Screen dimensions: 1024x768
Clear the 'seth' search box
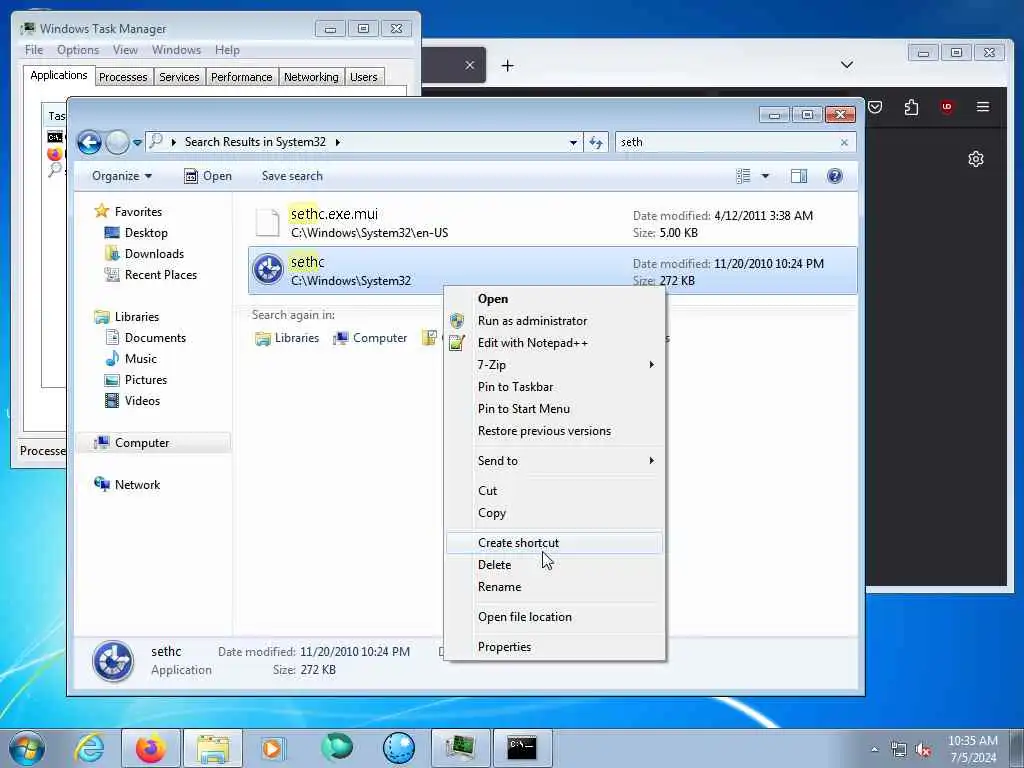click(844, 142)
